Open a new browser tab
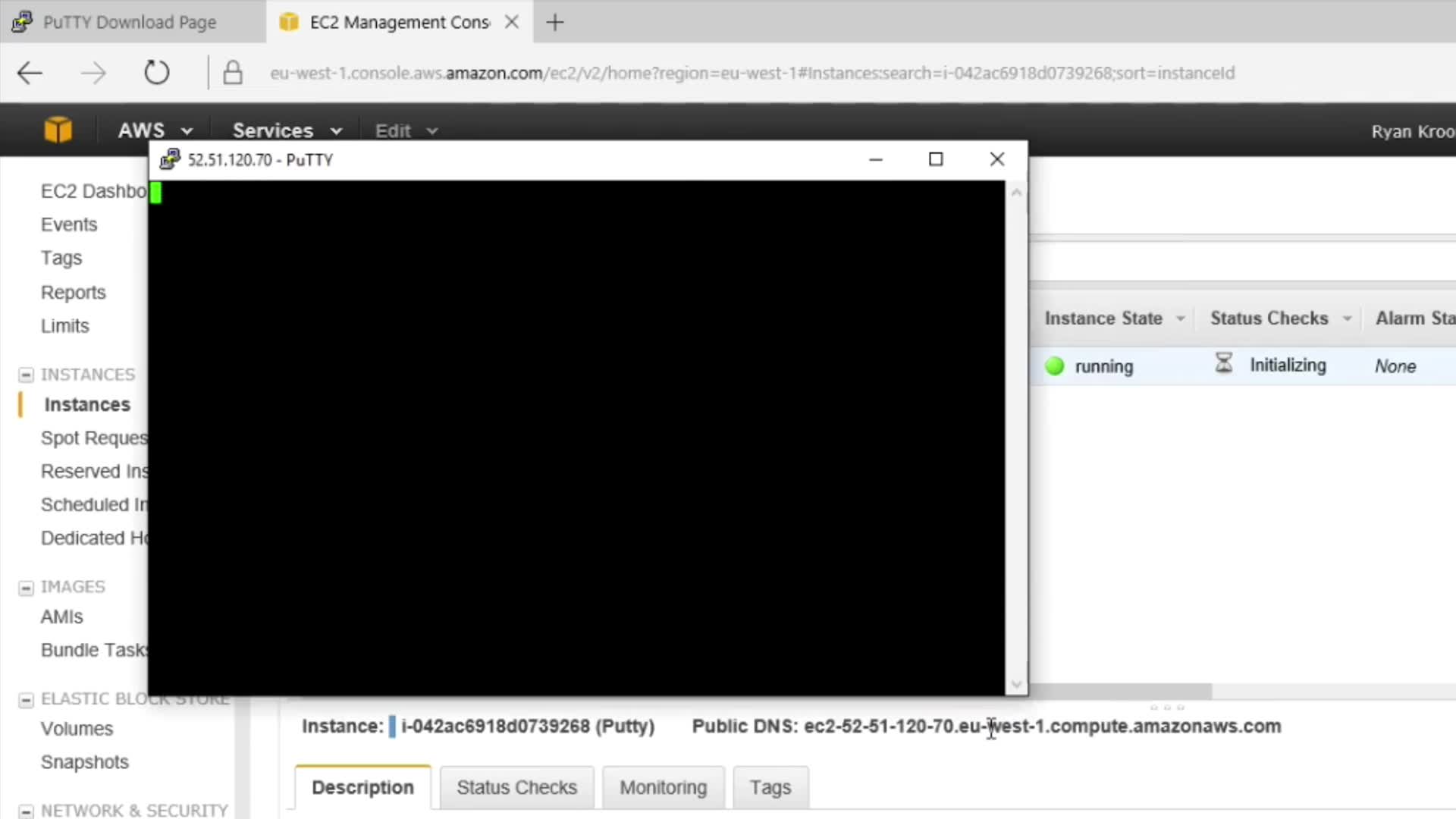1456x819 pixels. pyautogui.click(x=555, y=23)
